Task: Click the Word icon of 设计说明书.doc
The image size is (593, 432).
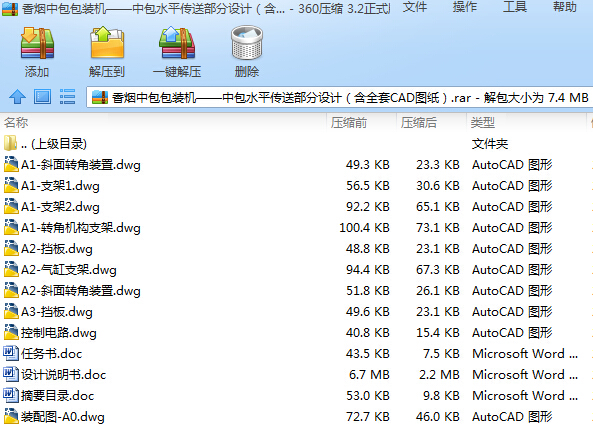Action: pos(11,374)
